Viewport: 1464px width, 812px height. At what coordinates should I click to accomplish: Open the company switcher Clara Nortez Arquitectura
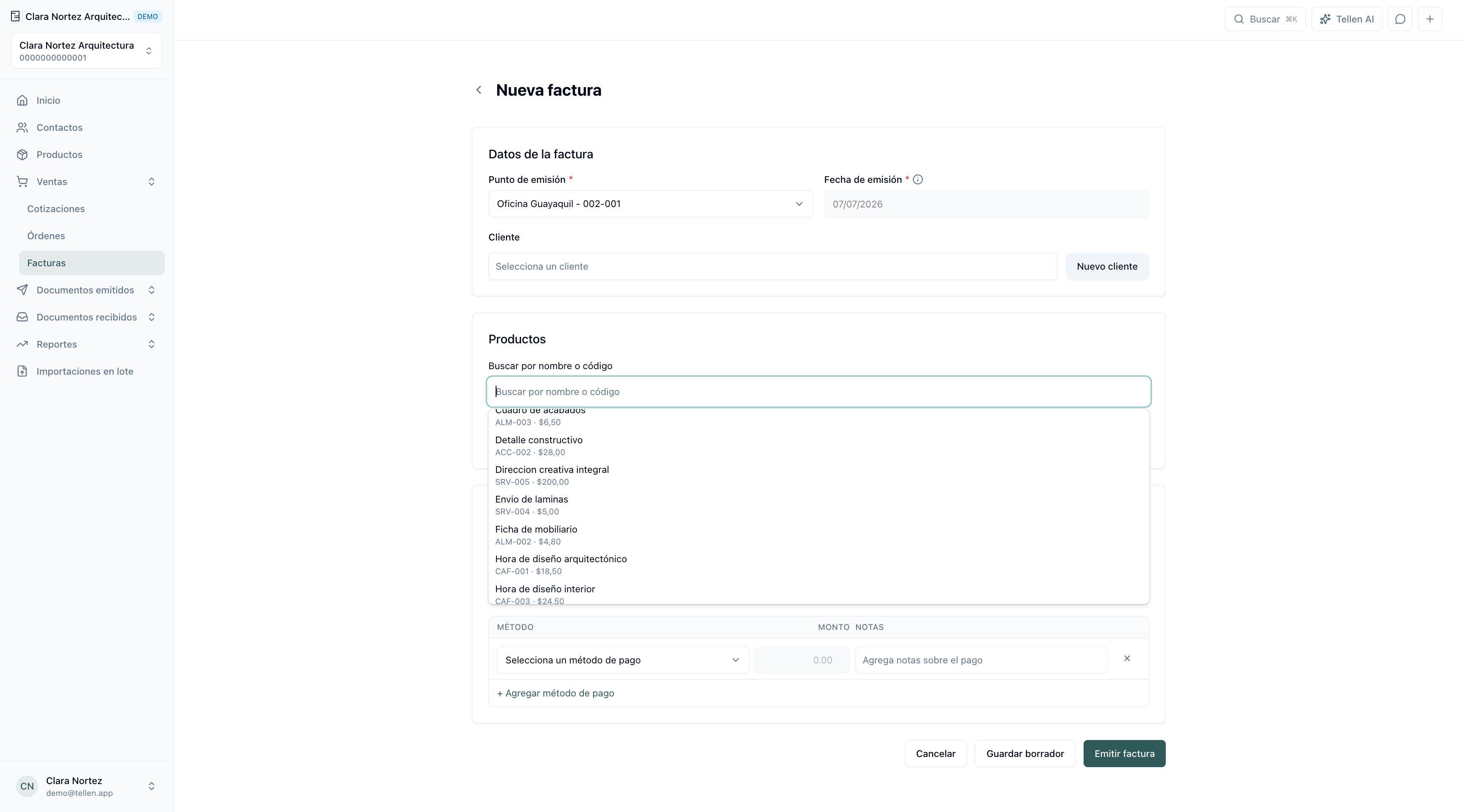tap(86, 51)
